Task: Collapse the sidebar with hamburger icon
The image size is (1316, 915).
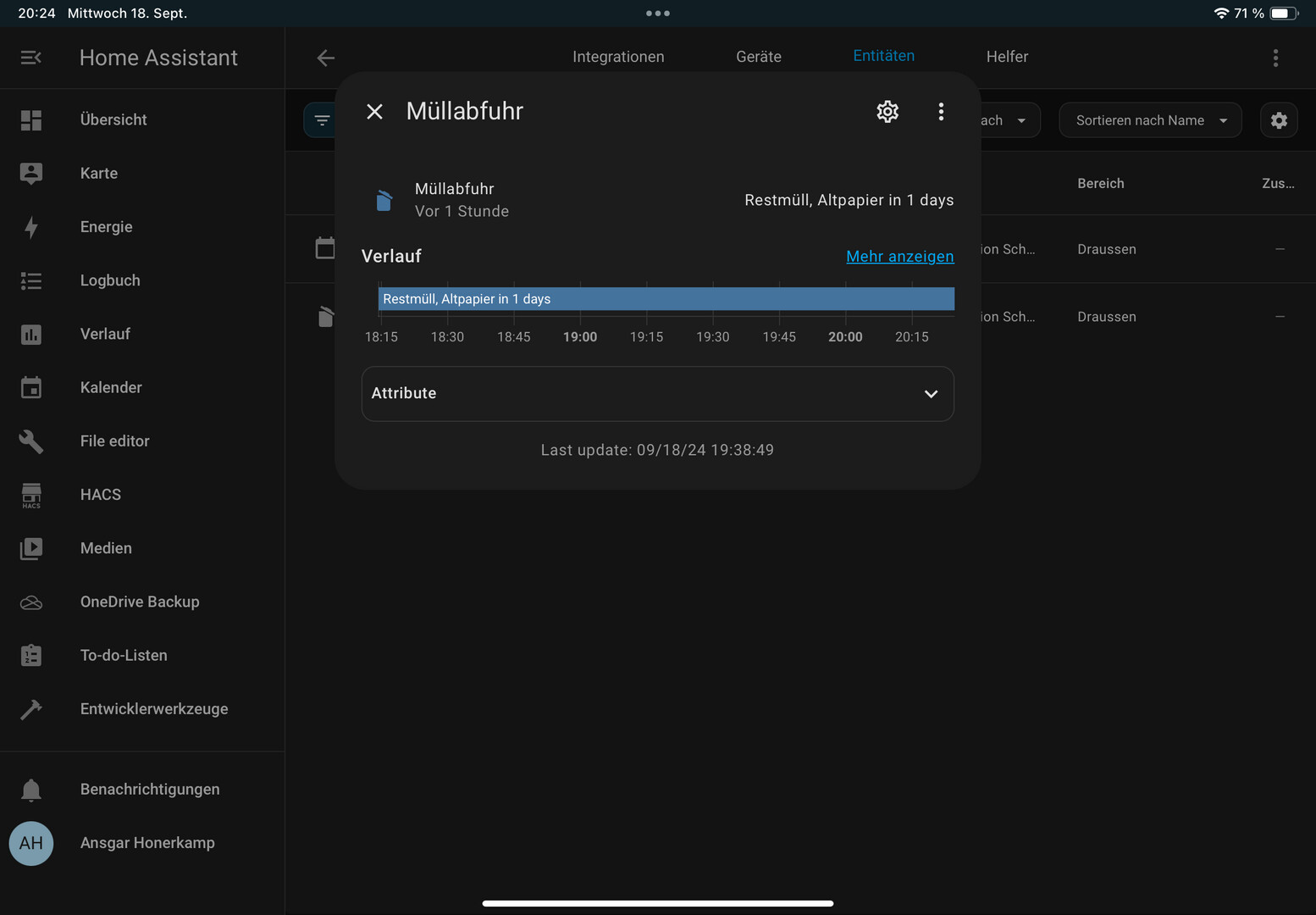Action: tap(31, 58)
